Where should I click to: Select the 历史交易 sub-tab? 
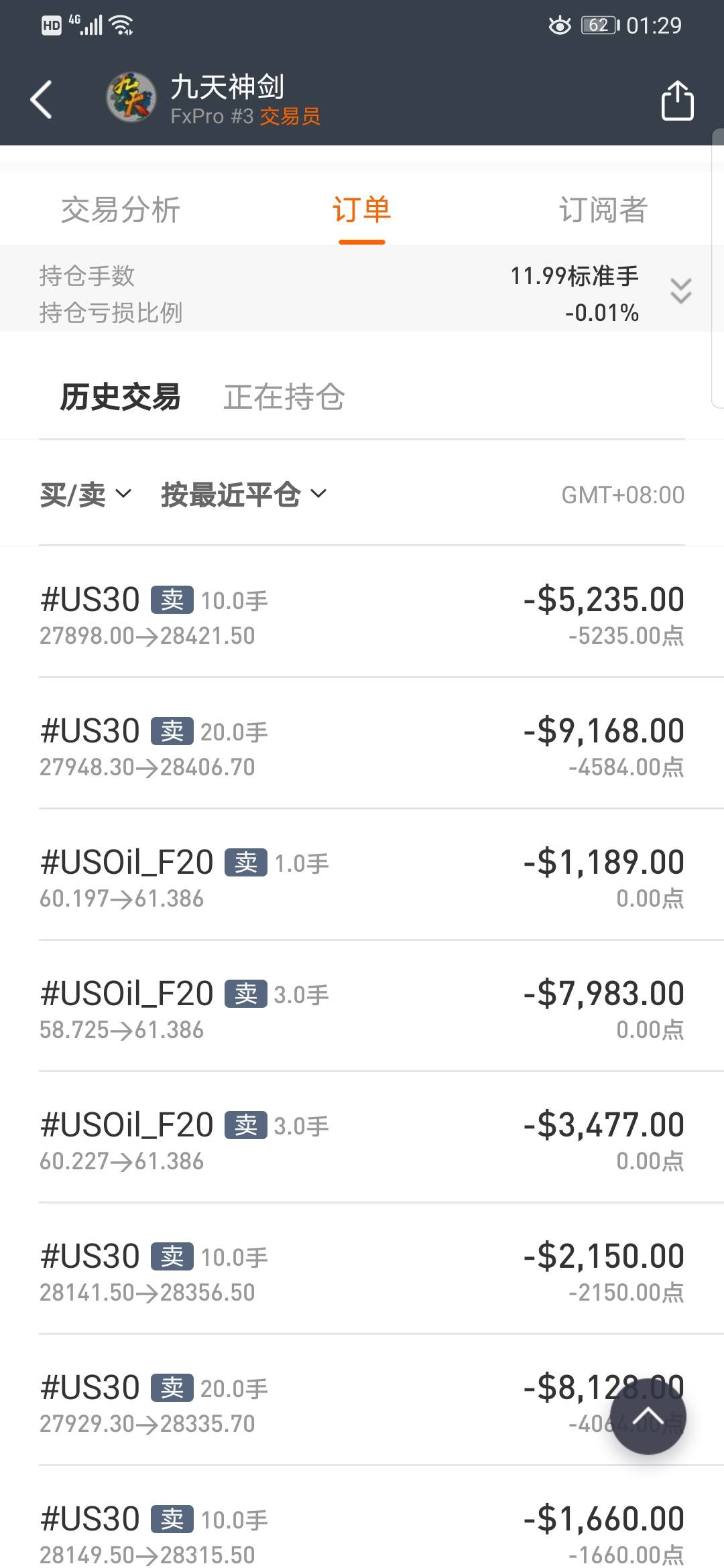(x=121, y=397)
